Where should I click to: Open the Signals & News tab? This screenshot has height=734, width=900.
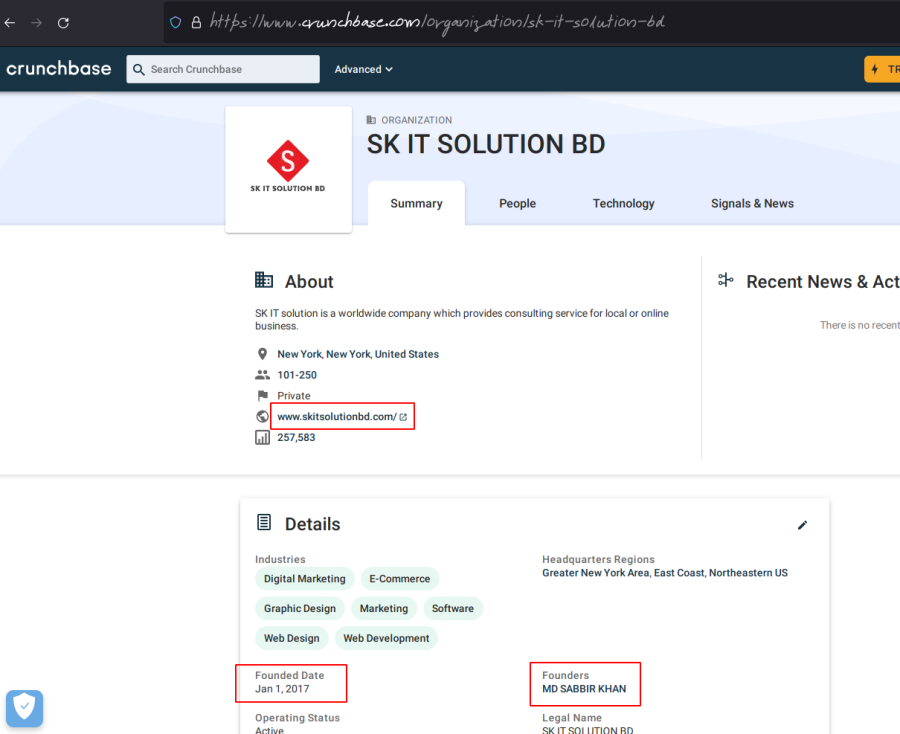click(x=752, y=203)
